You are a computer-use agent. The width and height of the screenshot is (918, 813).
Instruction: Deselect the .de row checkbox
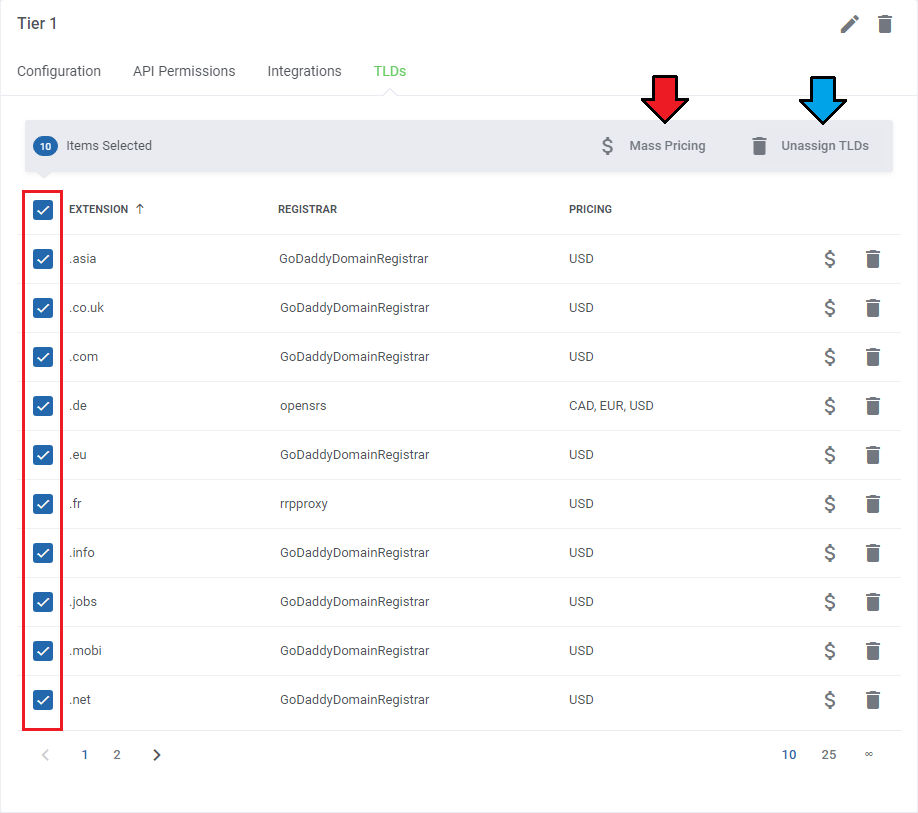[x=43, y=406]
